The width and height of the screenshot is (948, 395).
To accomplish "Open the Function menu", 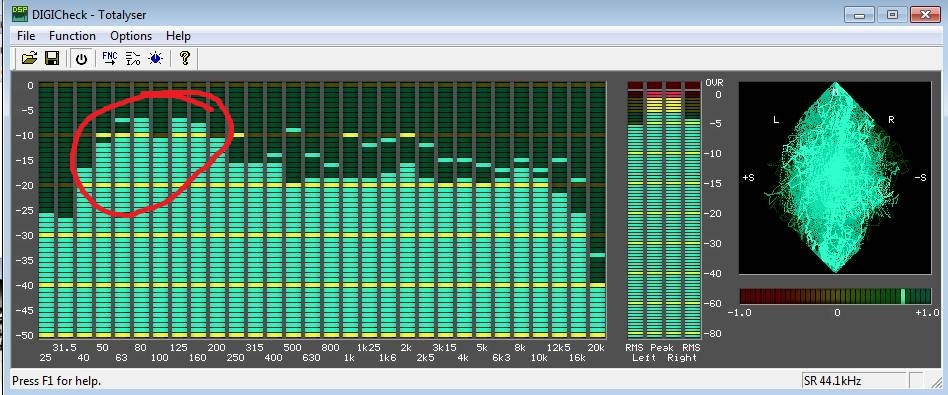I will 73,36.
